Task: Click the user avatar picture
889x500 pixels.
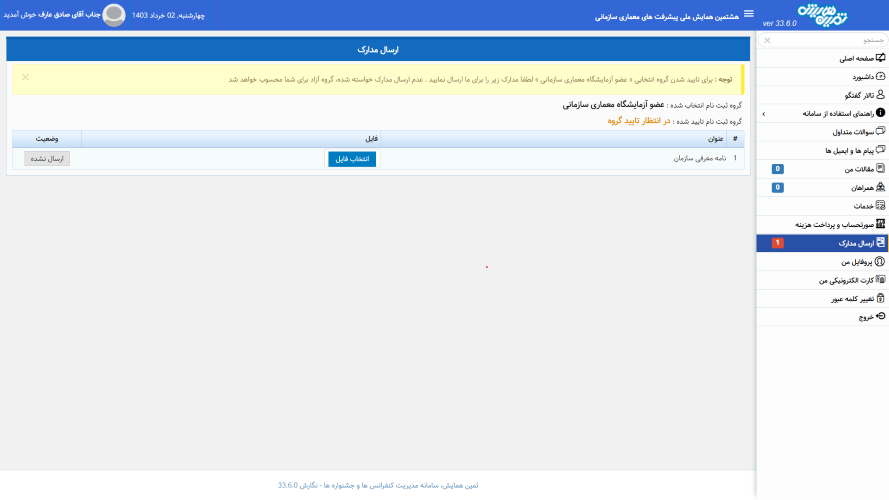Action: pyautogui.click(x=114, y=15)
